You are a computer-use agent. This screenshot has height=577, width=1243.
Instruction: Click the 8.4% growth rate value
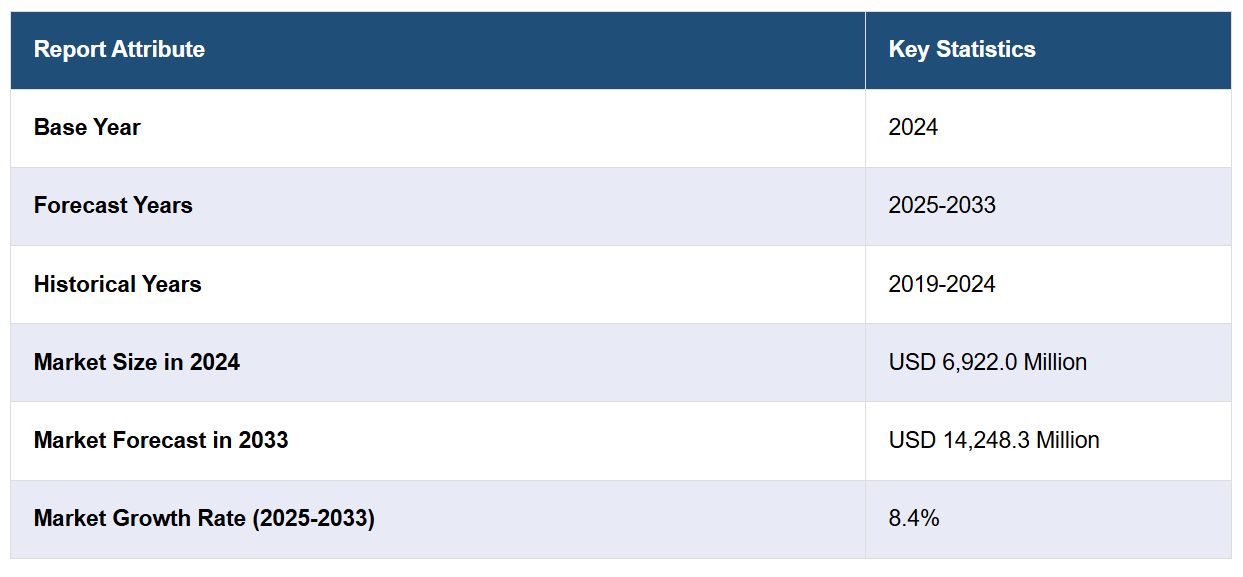914,518
